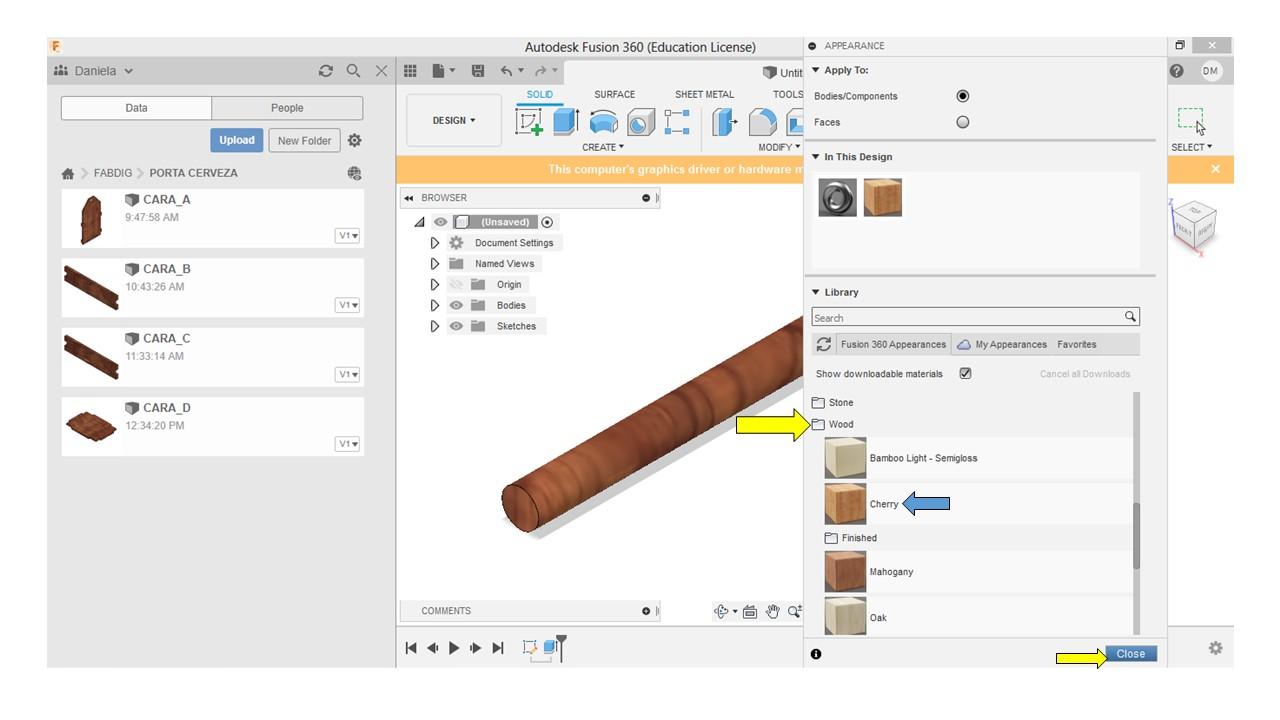Activate the Unsaved component radio button
The width and height of the screenshot is (1280, 720).
point(547,222)
